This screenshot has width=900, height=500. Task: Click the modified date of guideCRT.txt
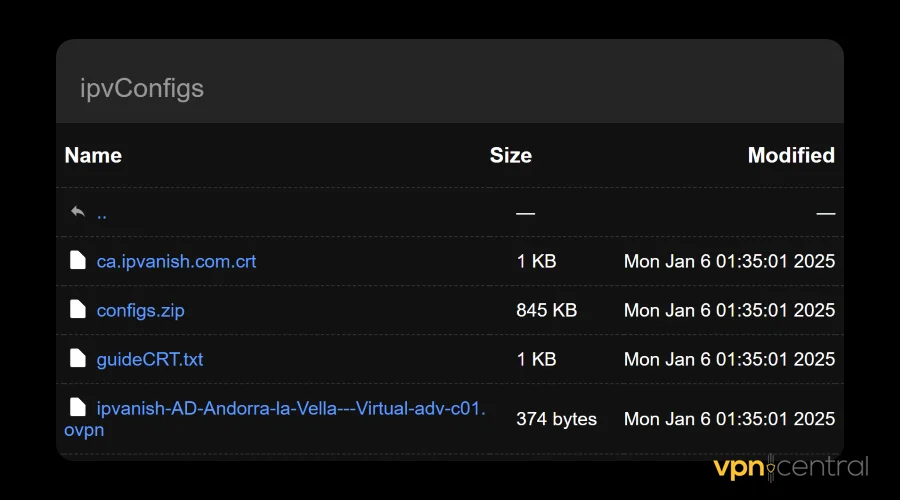(729, 358)
